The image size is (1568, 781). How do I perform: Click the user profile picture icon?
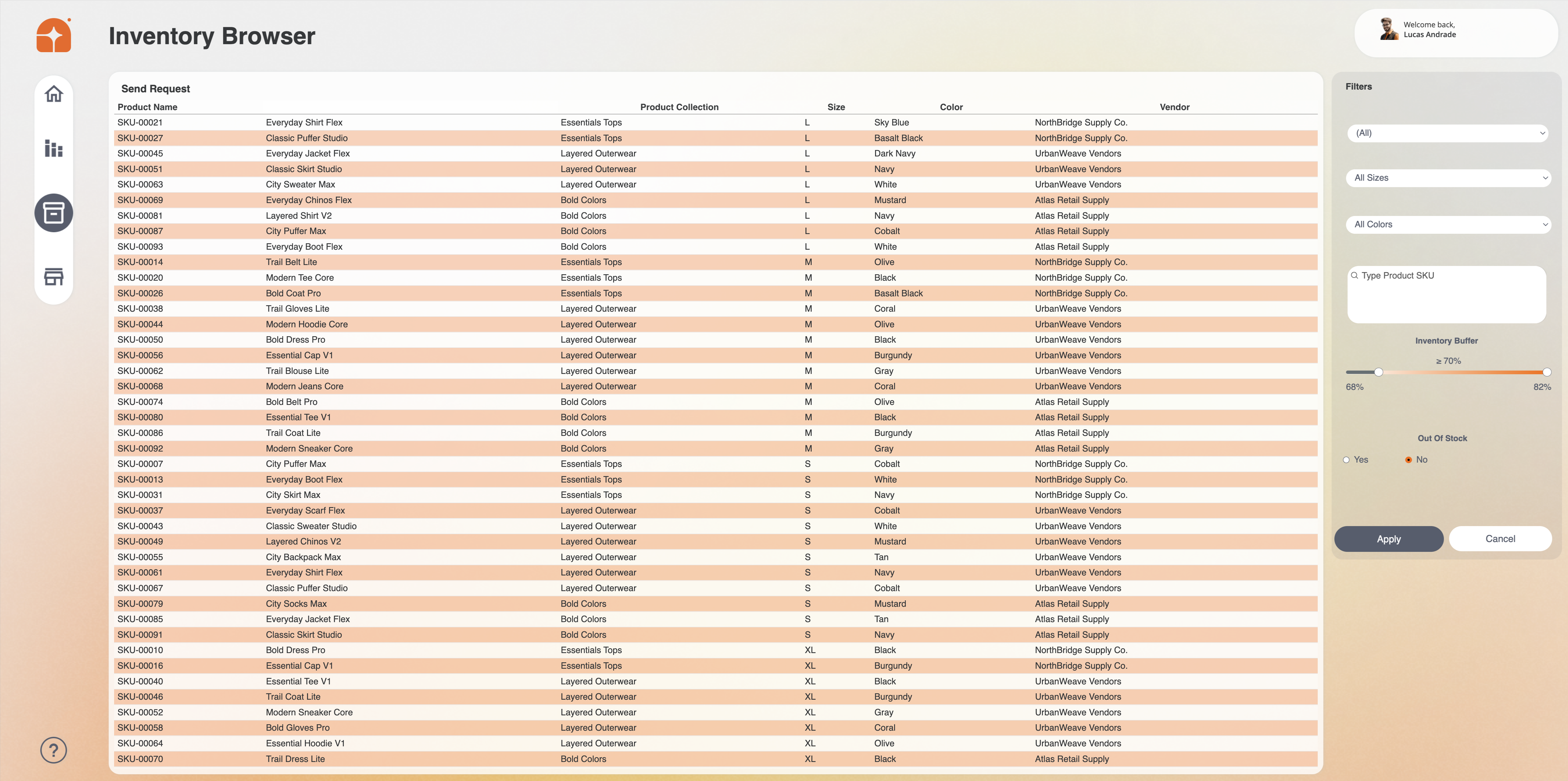pos(1391,29)
